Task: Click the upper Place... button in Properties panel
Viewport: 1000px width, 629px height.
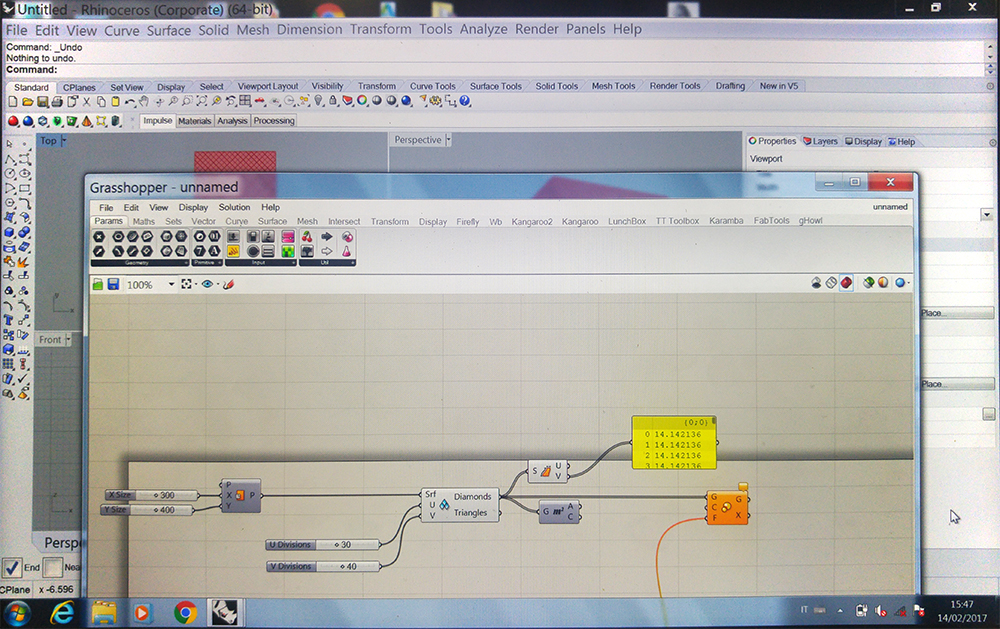Action: [957, 313]
